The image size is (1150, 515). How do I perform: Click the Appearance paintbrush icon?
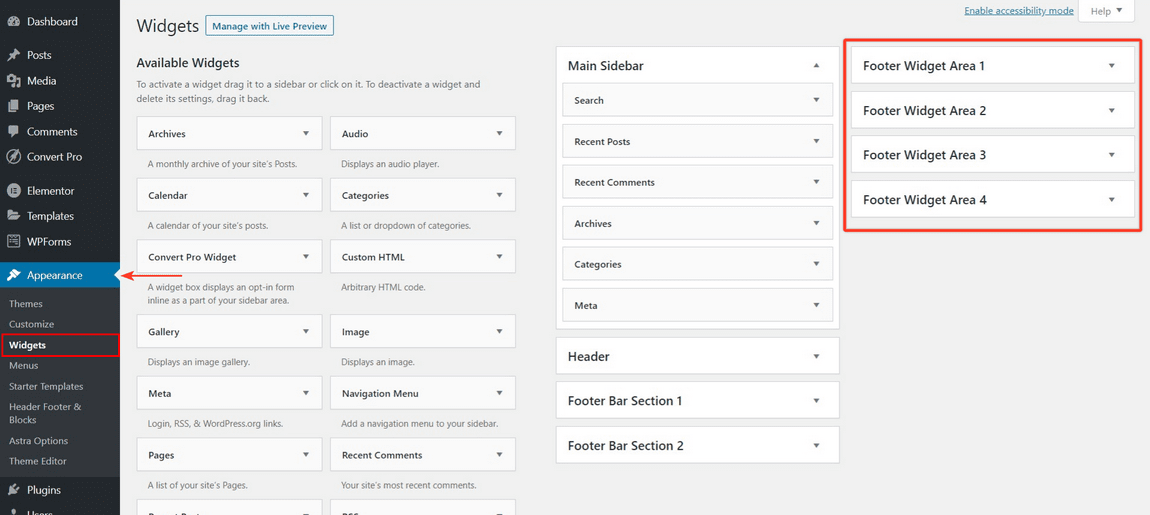pos(13,276)
